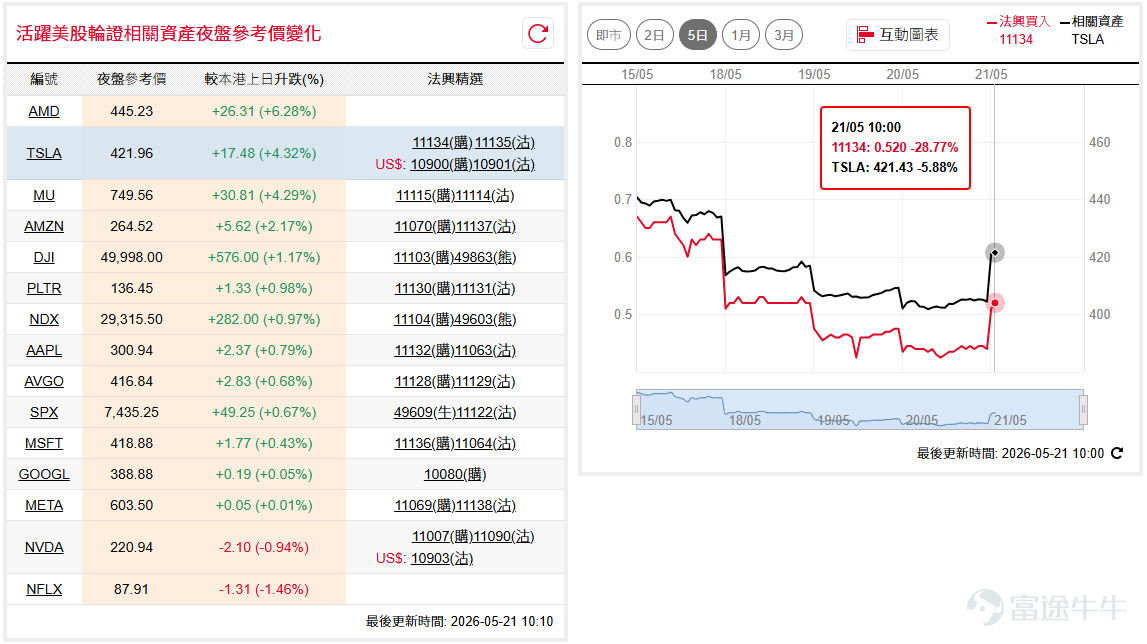The width and height of the screenshot is (1147, 644).
Task: Open the SPX index link
Action: click(44, 412)
